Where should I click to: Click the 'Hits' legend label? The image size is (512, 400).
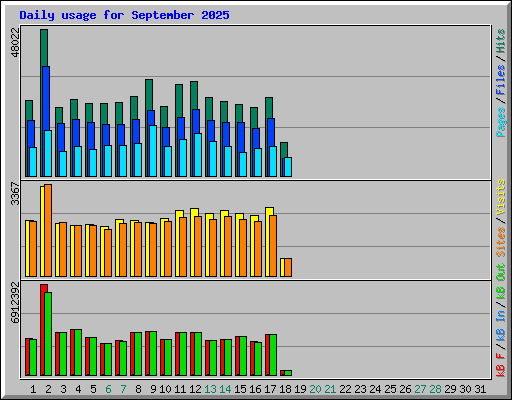(x=500, y=41)
